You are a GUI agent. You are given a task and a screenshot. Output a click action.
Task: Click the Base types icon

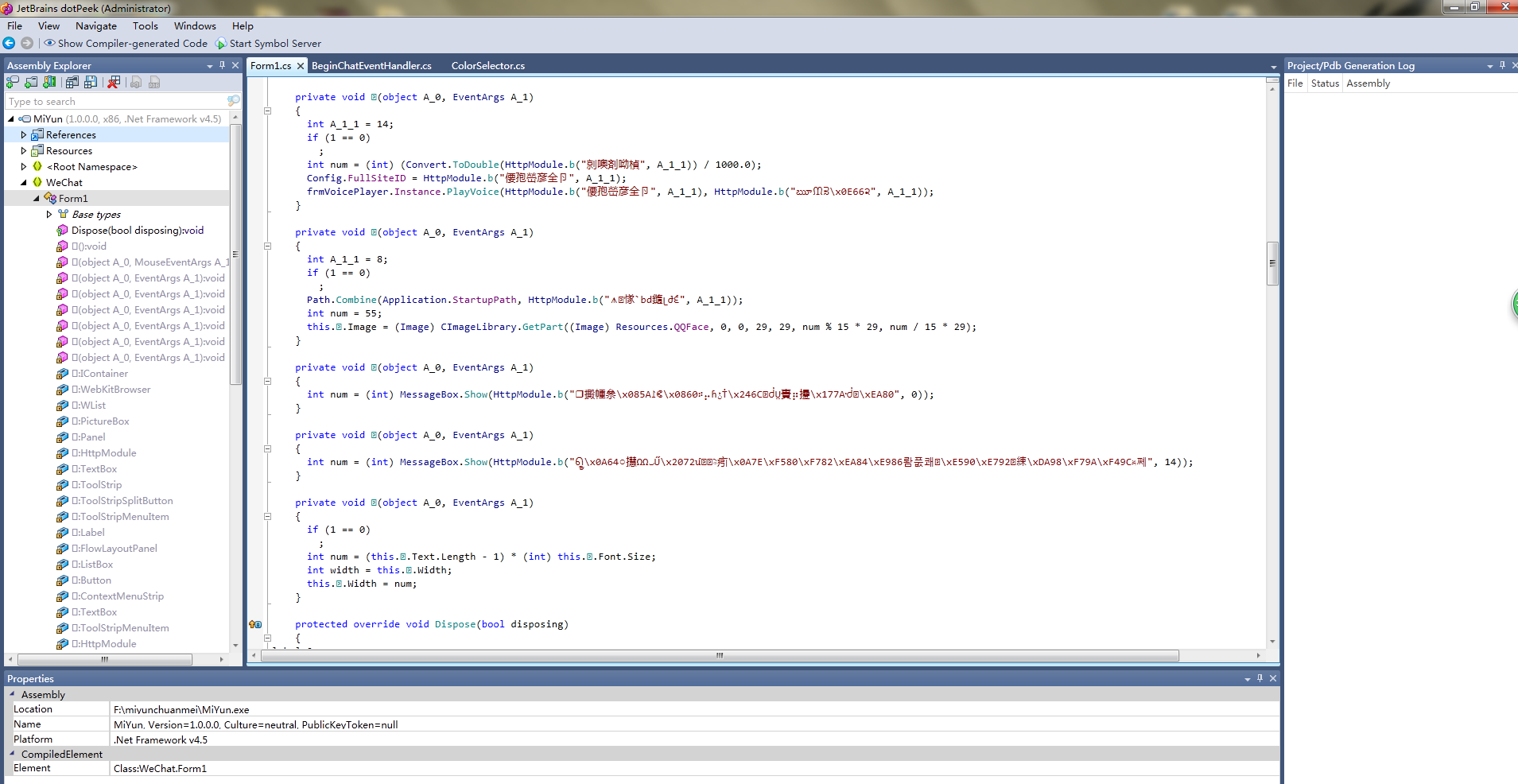point(63,214)
